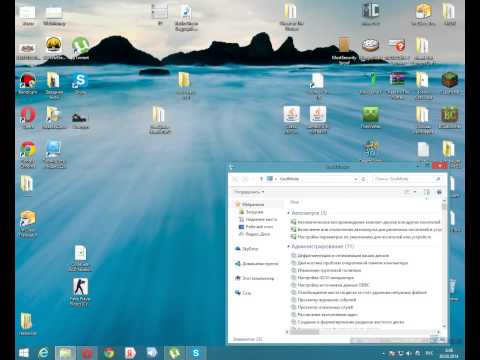Show hidden system tray icons
480x360 pixels.
383,353
